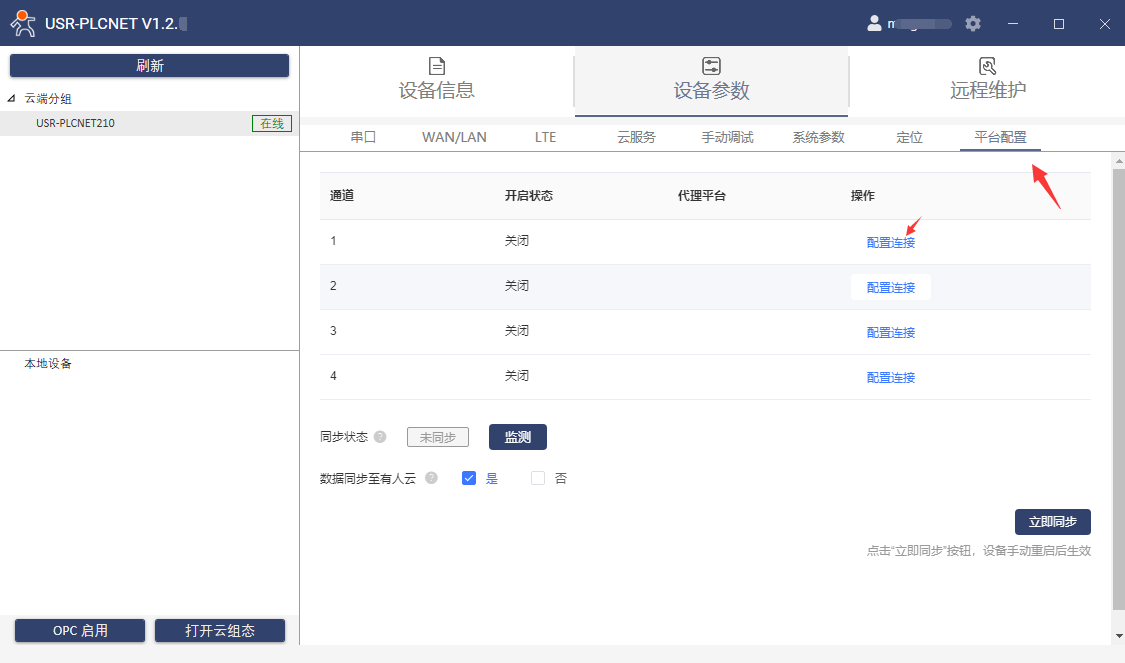Click the 监测 button
The height and width of the screenshot is (663, 1125).
[517, 437]
